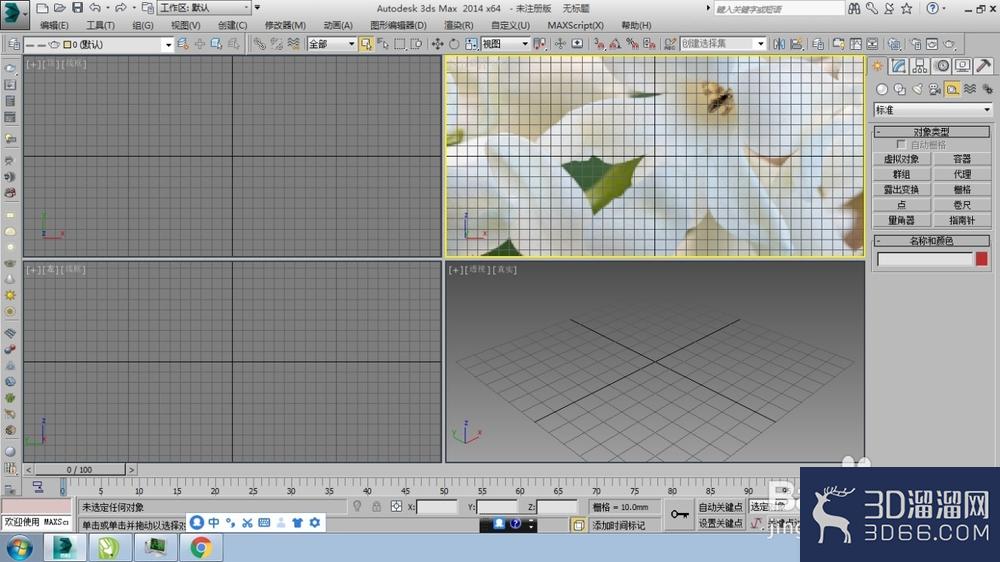Viewport: 1000px width, 562px height.
Task: Open the 渲染(R) menu
Action: [459, 26]
